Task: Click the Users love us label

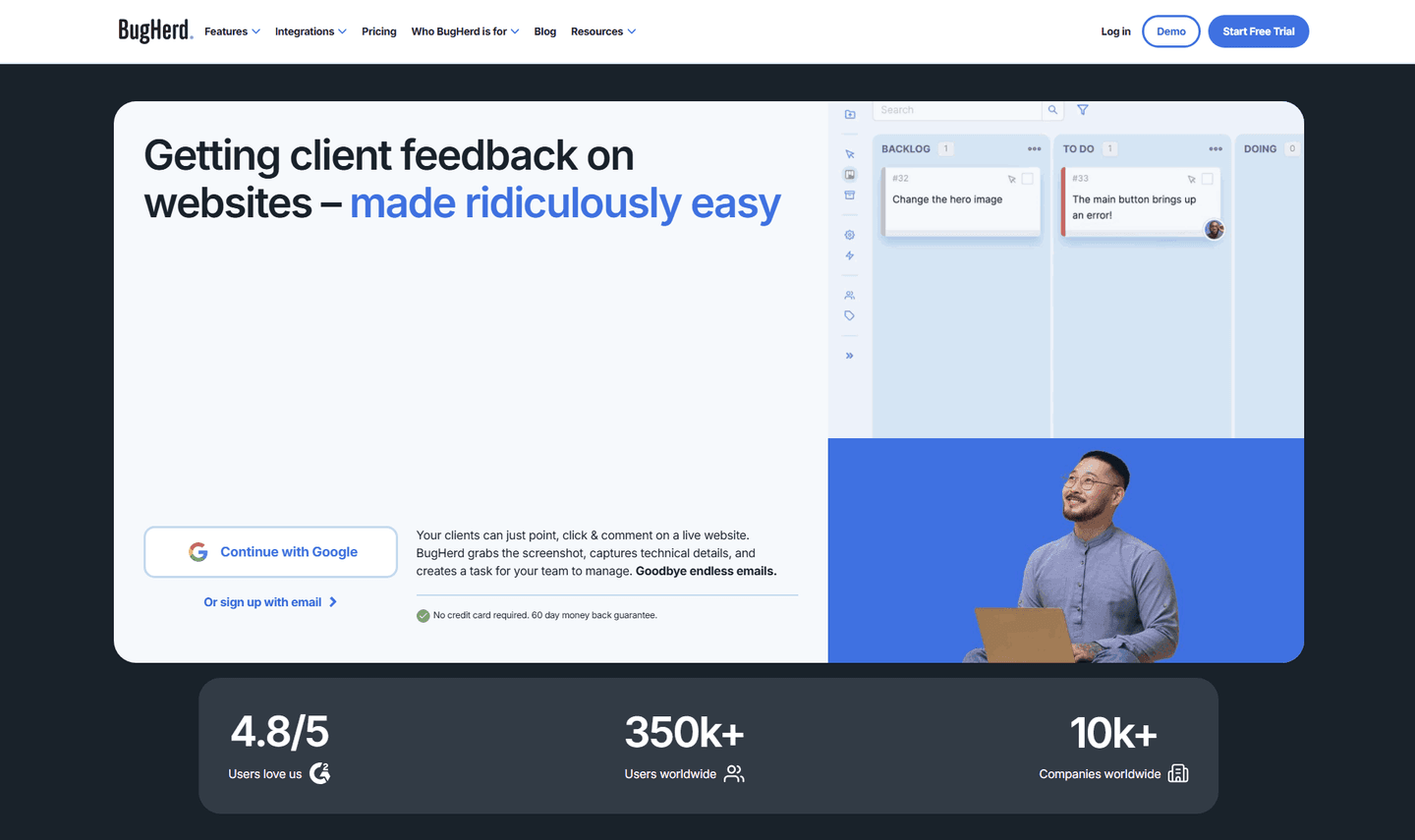Action: point(265,774)
